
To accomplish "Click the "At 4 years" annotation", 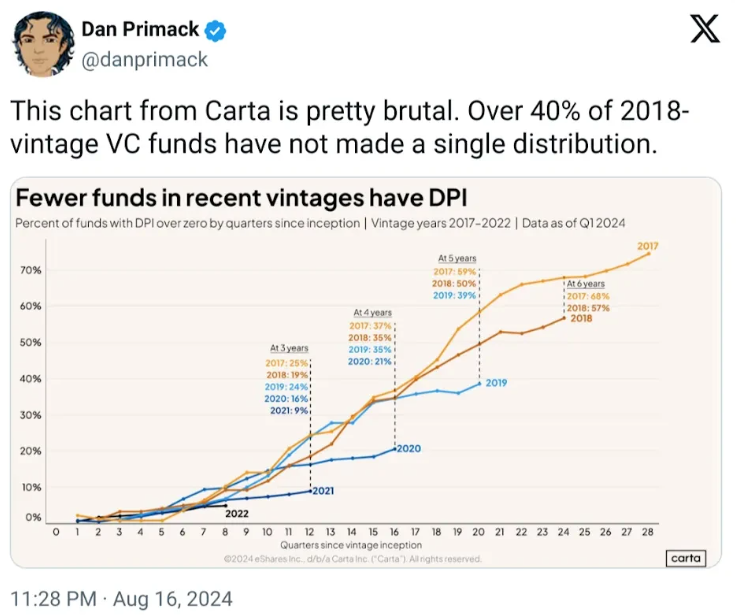I will [370, 312].
